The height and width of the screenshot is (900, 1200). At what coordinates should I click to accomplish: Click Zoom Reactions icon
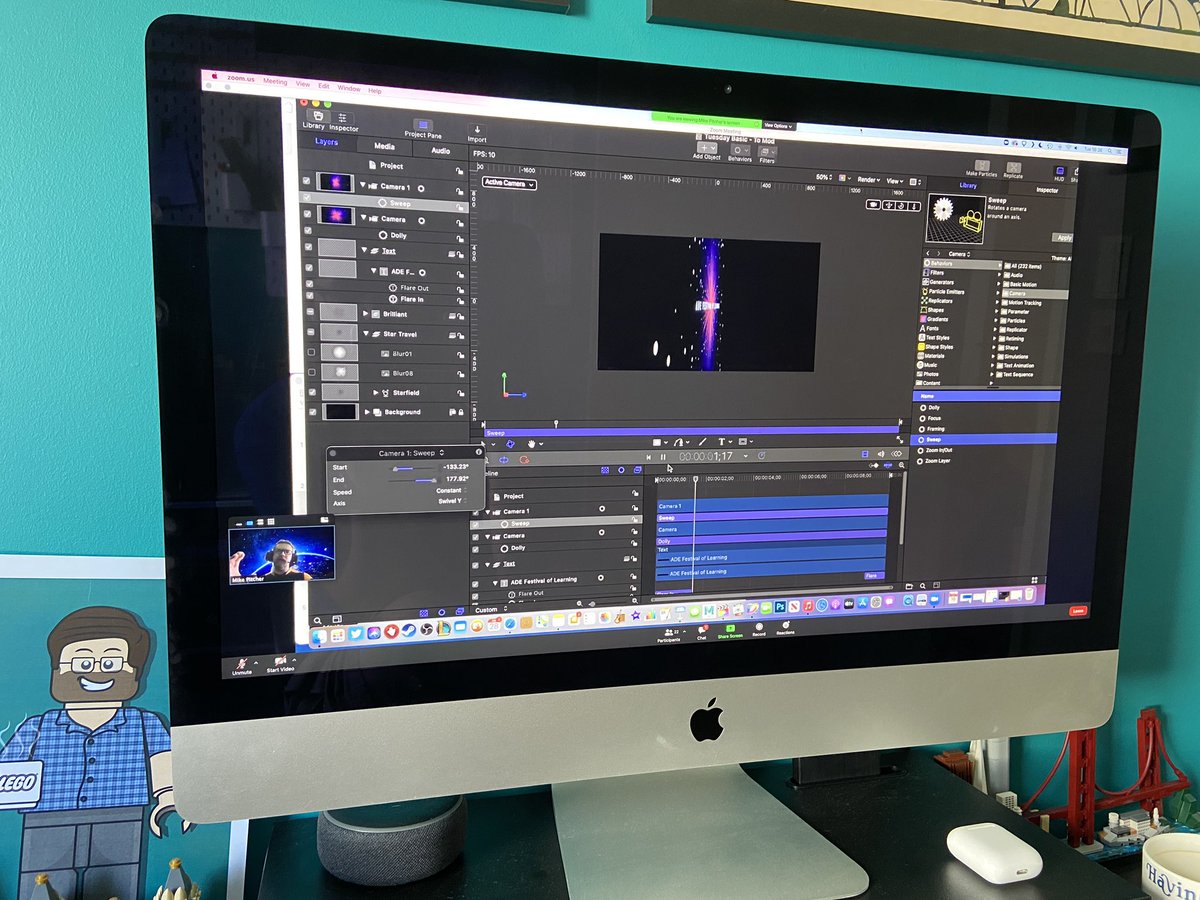click(786, 629)
